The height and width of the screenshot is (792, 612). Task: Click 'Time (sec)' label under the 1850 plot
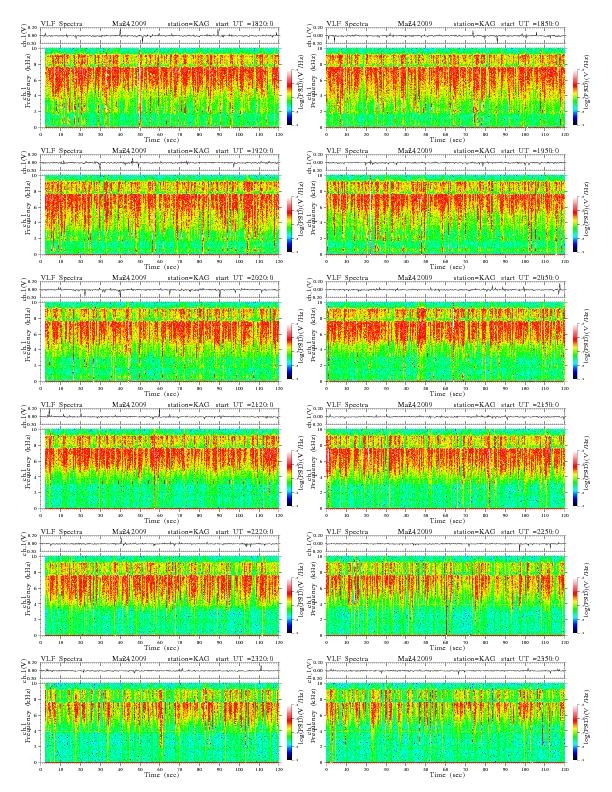[447, 139]
